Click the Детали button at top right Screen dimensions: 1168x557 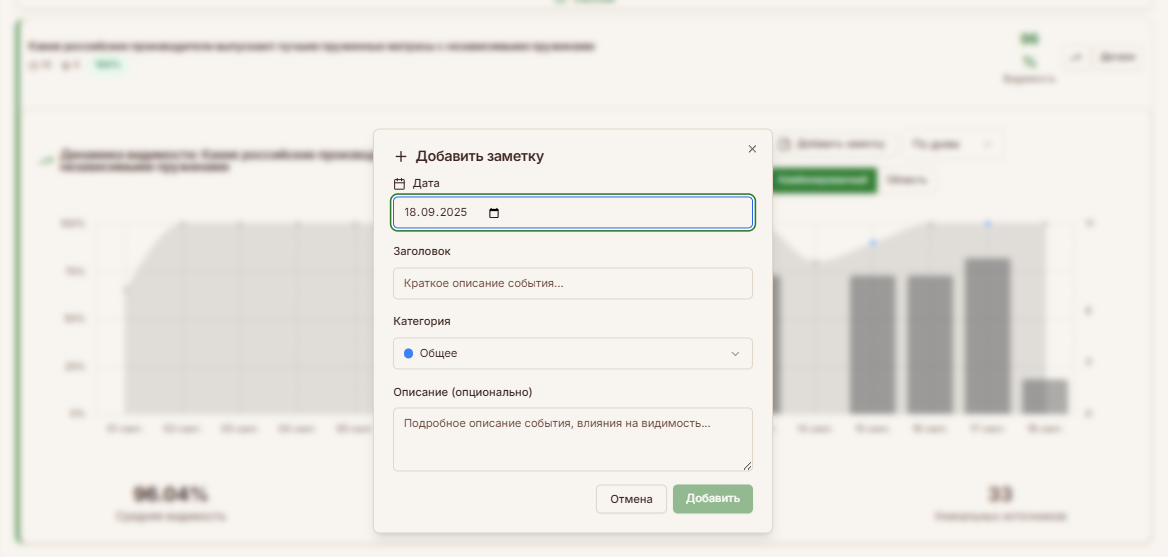click(1117, 57)
